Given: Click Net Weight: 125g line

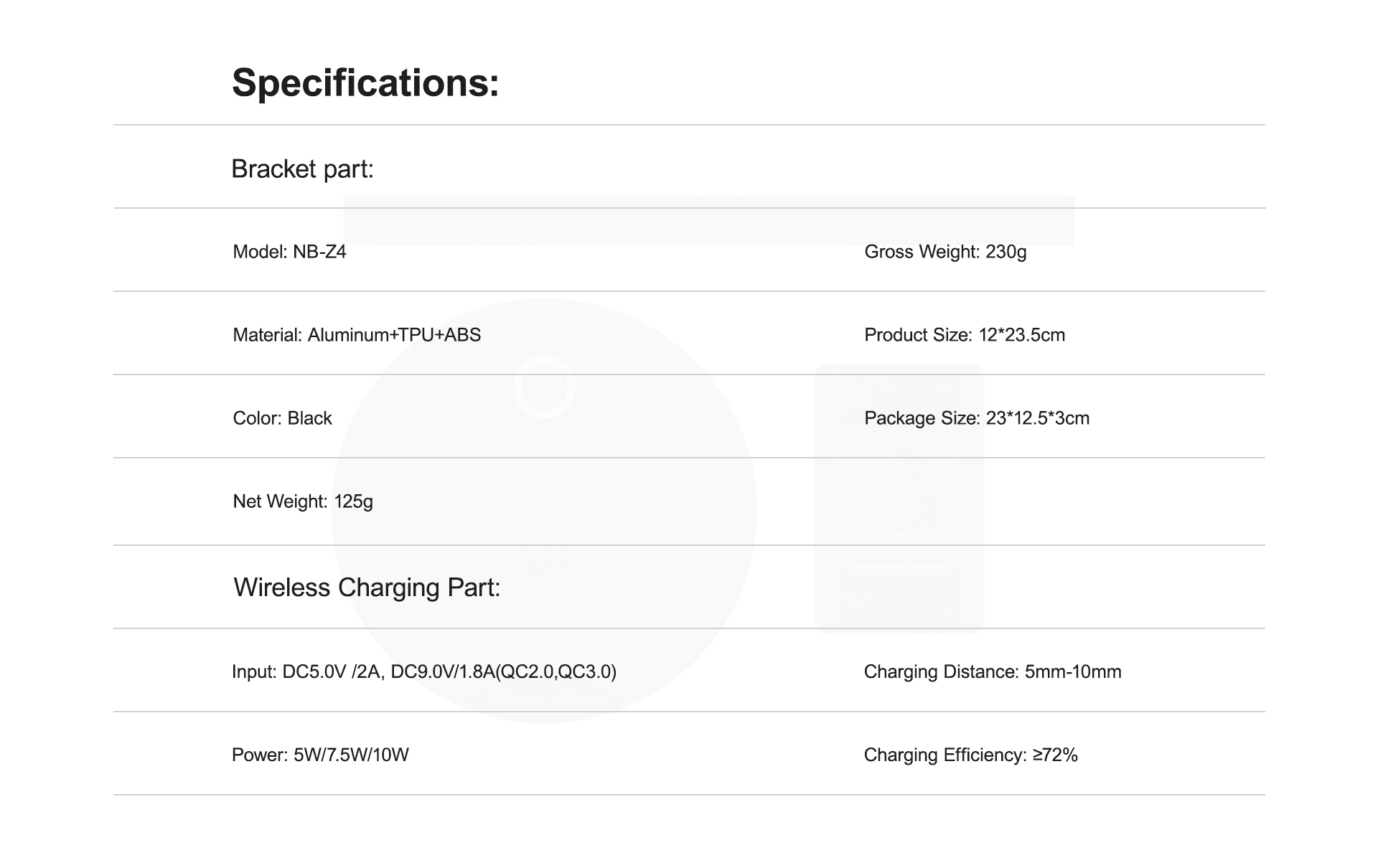Looking at the screenshot, I should pos(303,501).
